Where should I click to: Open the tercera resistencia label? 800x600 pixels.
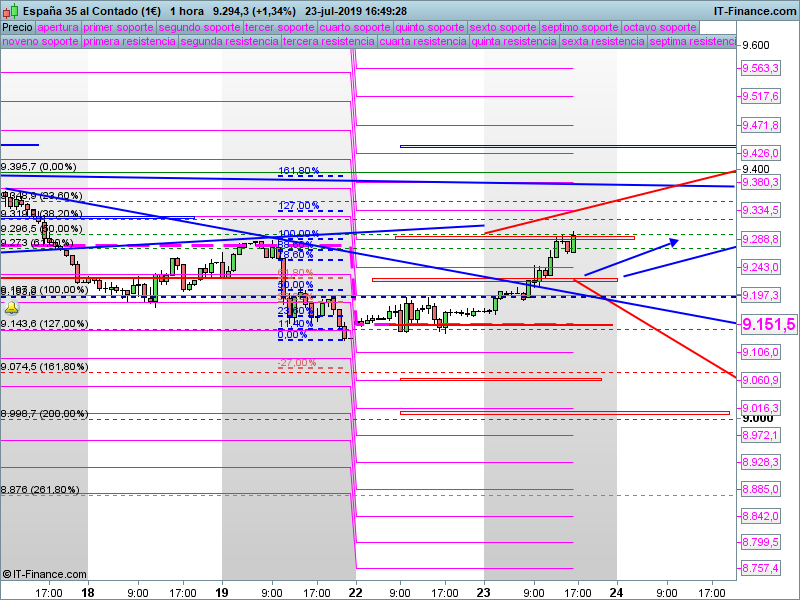click(329, 41)
